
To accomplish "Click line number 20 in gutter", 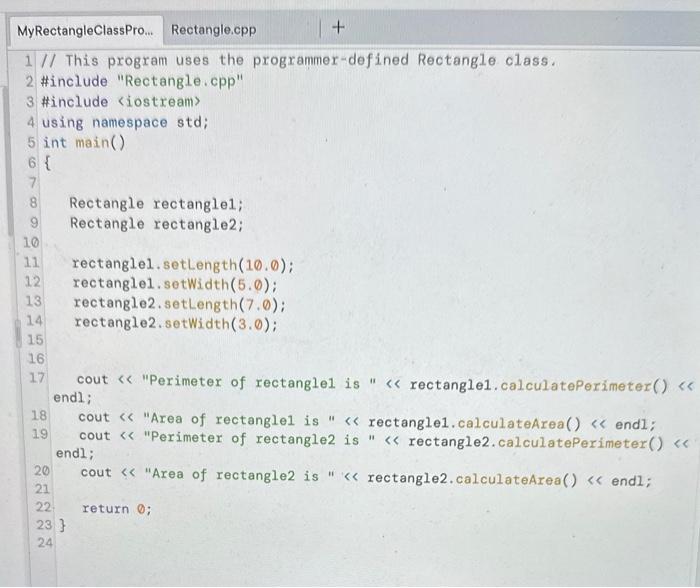I will coord(42,471).
